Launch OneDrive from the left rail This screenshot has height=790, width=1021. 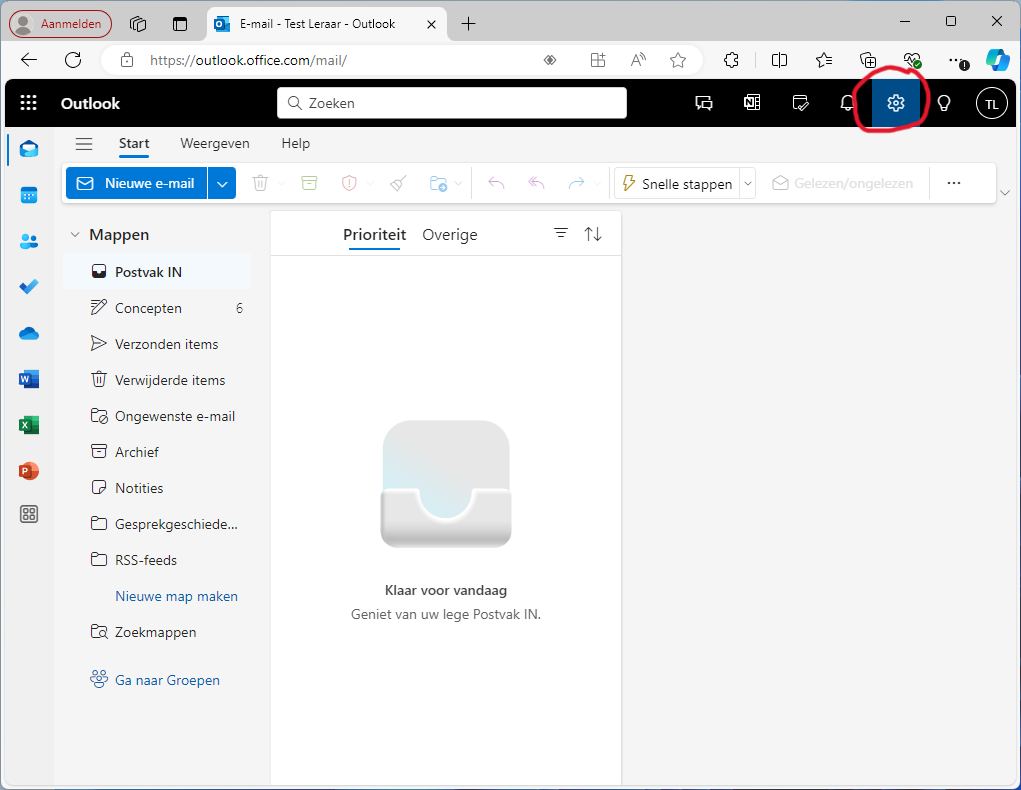coord(29,333)
